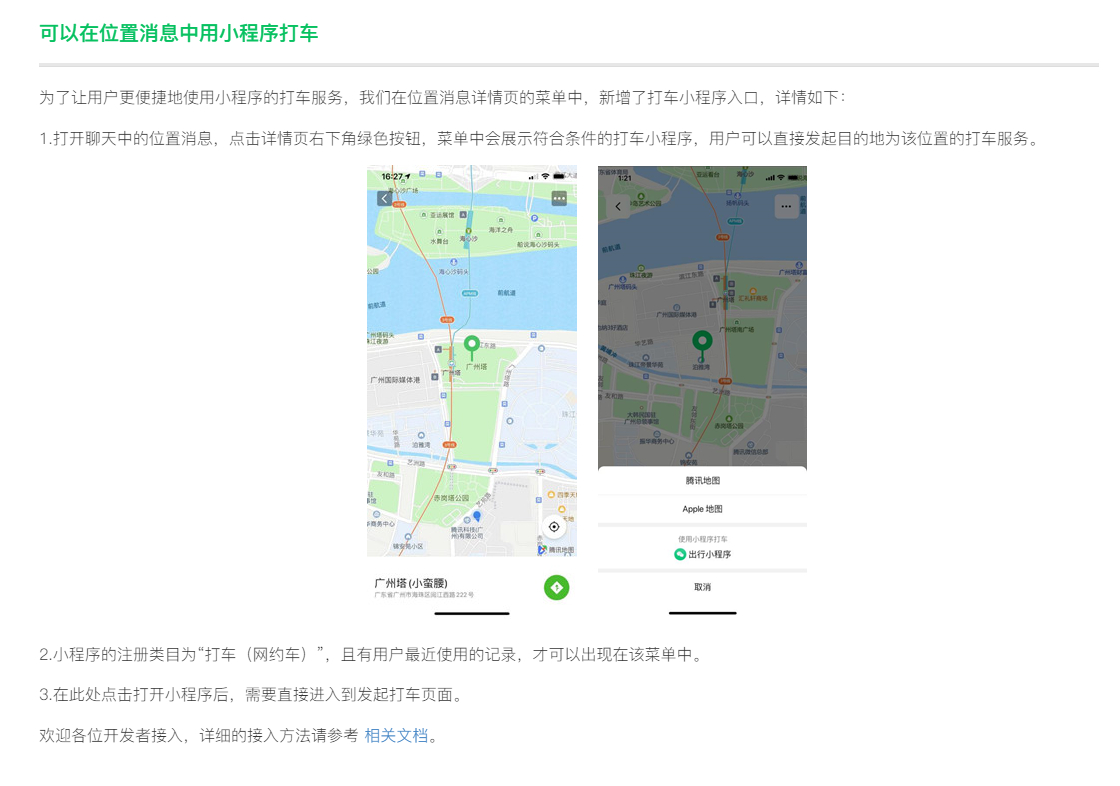This screenshot has height=786, width=1120.
Task: Click the 亚运展馆 label on left map
Action: click(x=442, y=214)
